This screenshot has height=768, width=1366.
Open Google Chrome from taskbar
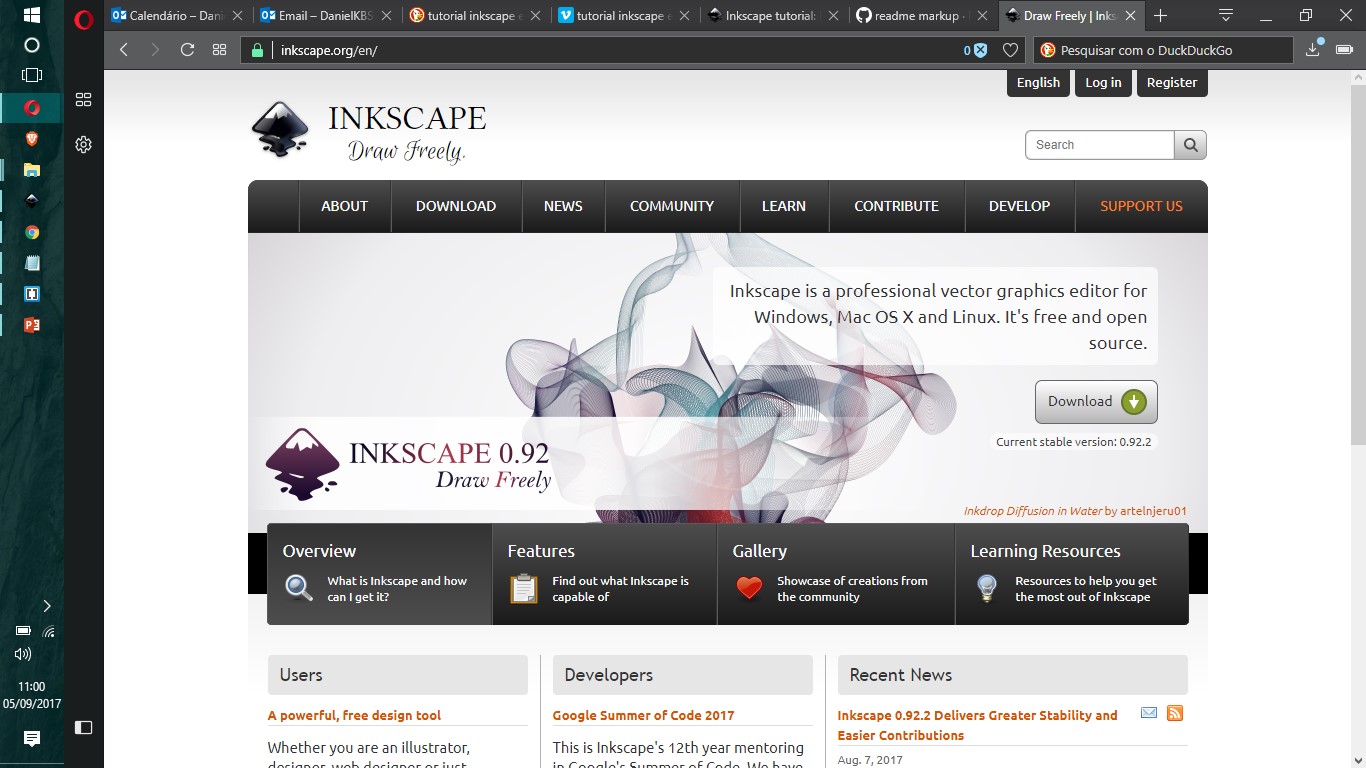tap(31, 232)
